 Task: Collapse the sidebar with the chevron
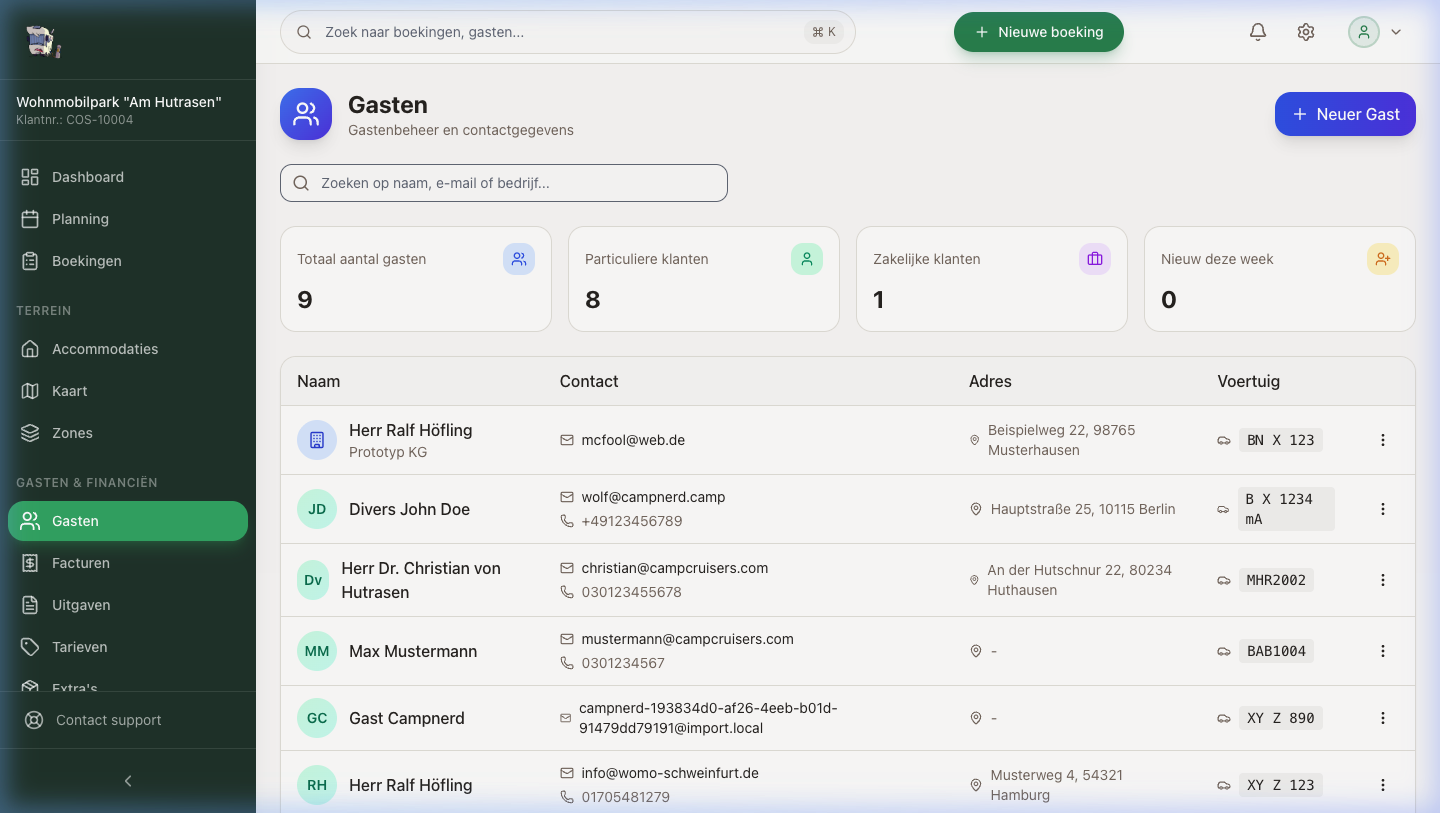tap(128, 781)
